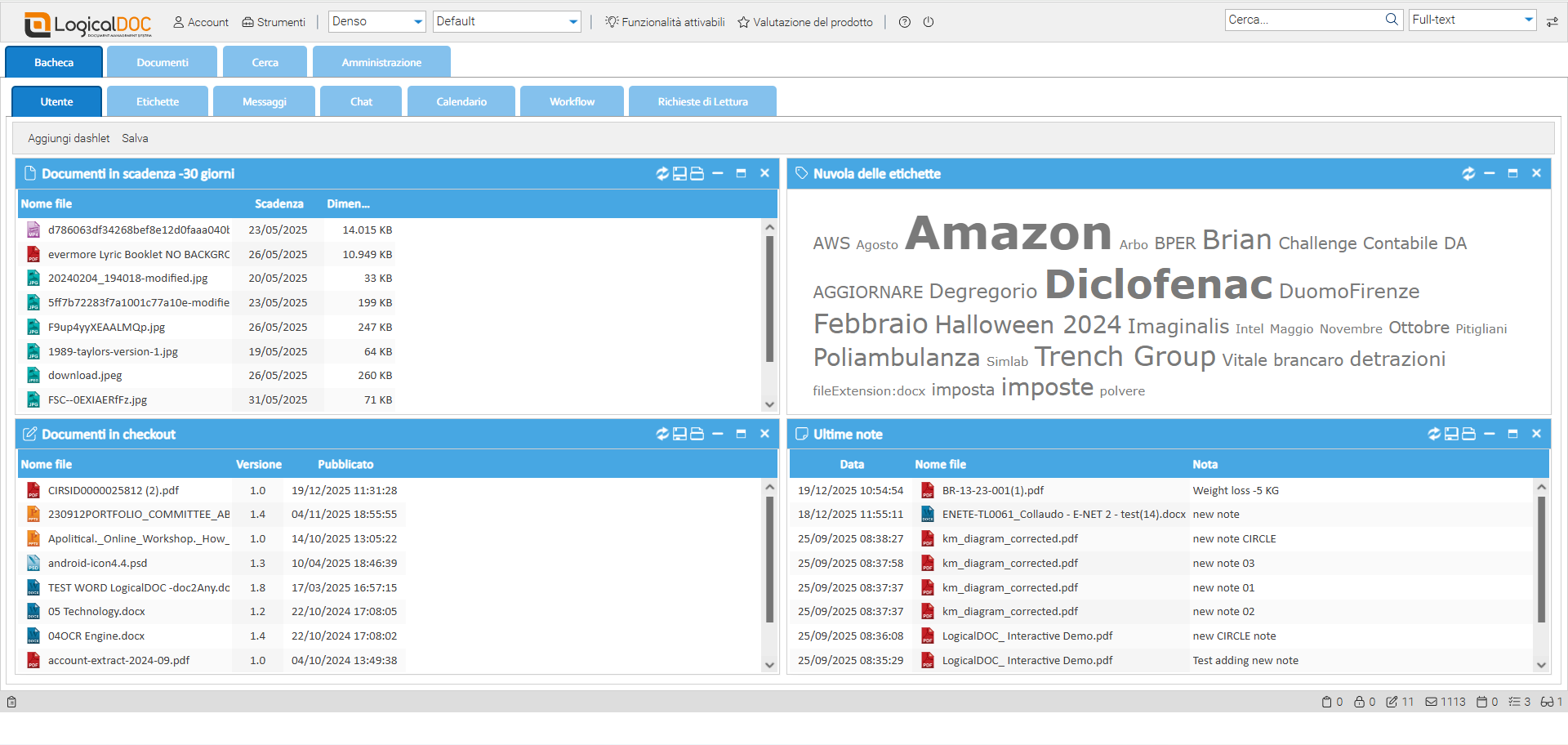This screenshot has height=745, width=1568.
Task: Open the Richieste di Lettura tab
Action: 702,101
